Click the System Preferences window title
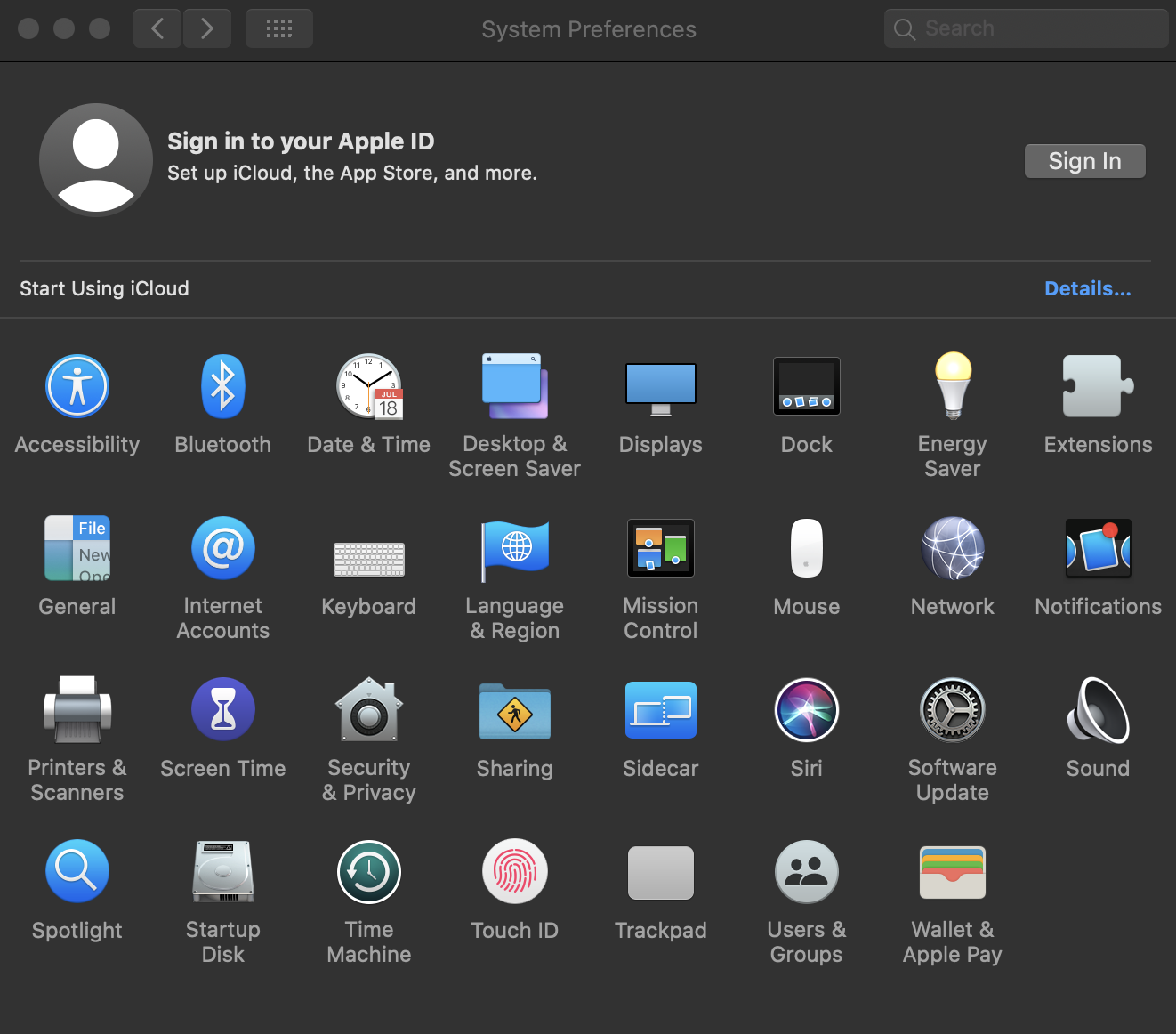This screenshot has width=1176, height=1034. tap(589, 29)
